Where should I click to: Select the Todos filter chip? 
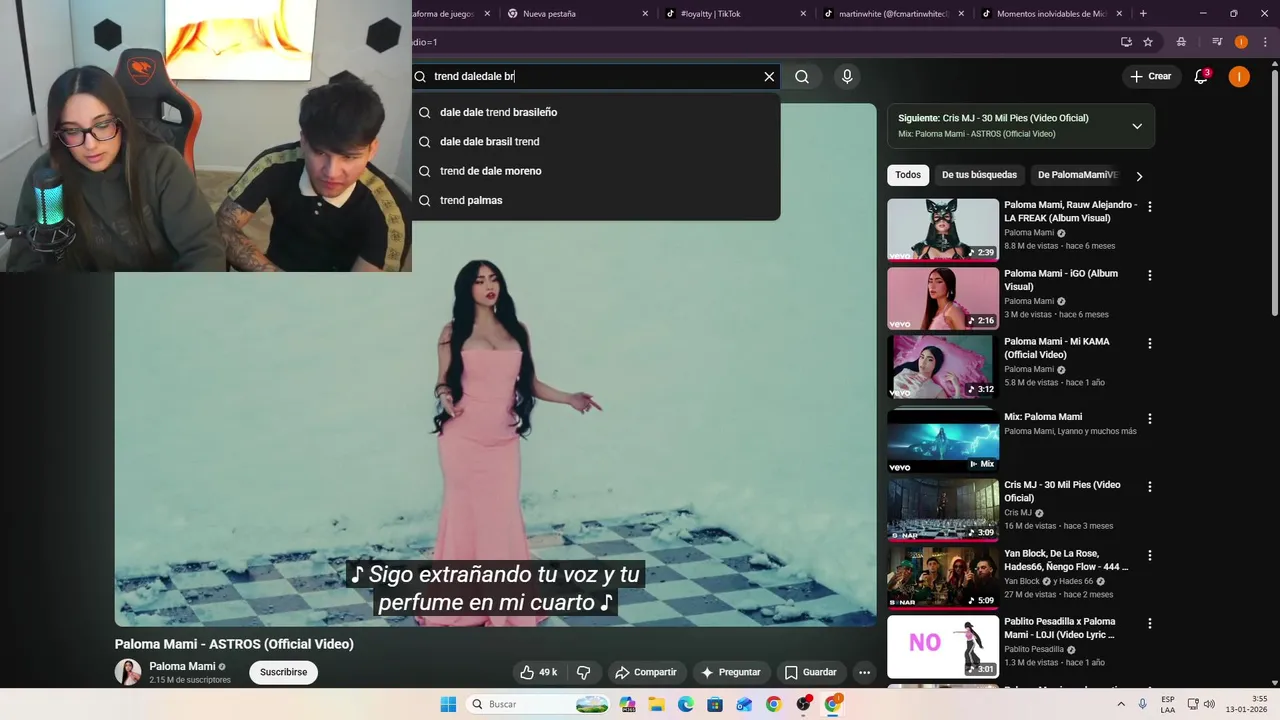(908, 175)
